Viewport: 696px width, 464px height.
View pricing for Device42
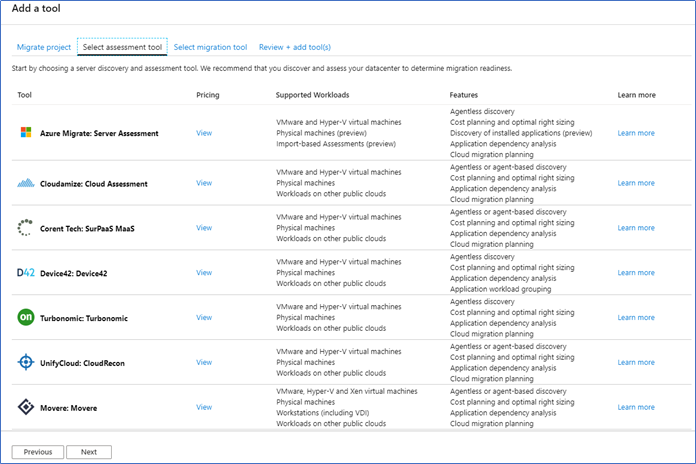tap(204, 273)
